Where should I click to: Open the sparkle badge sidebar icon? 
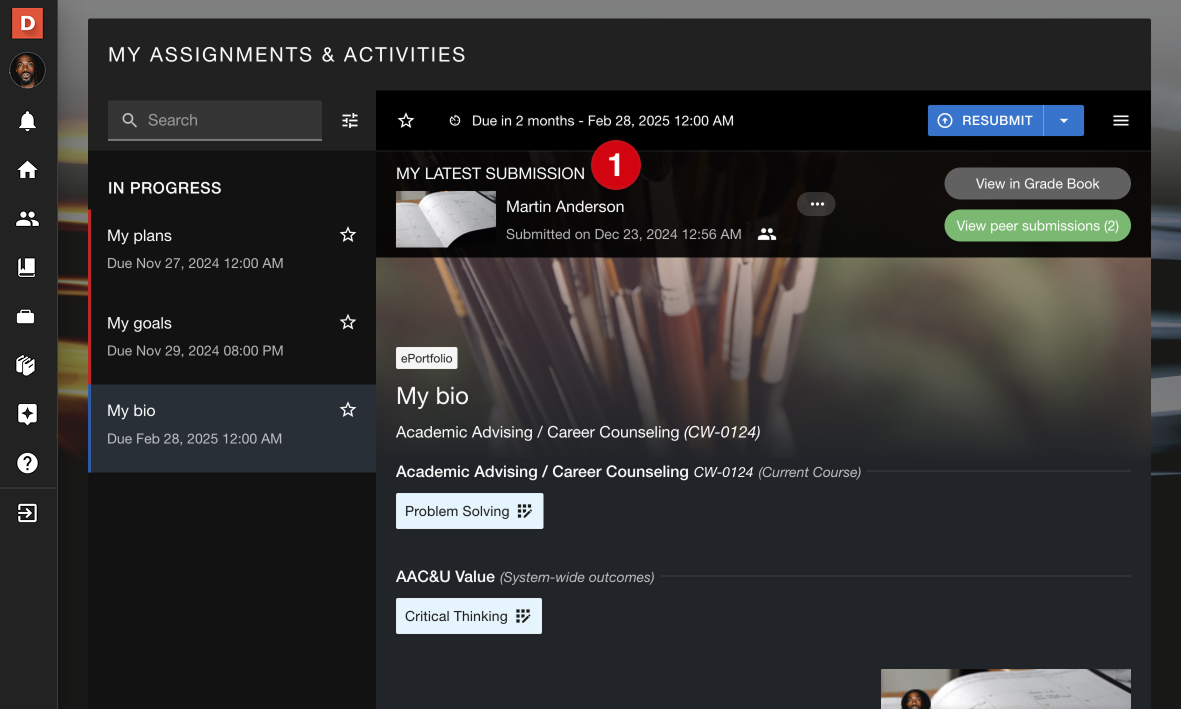[27, 414]
